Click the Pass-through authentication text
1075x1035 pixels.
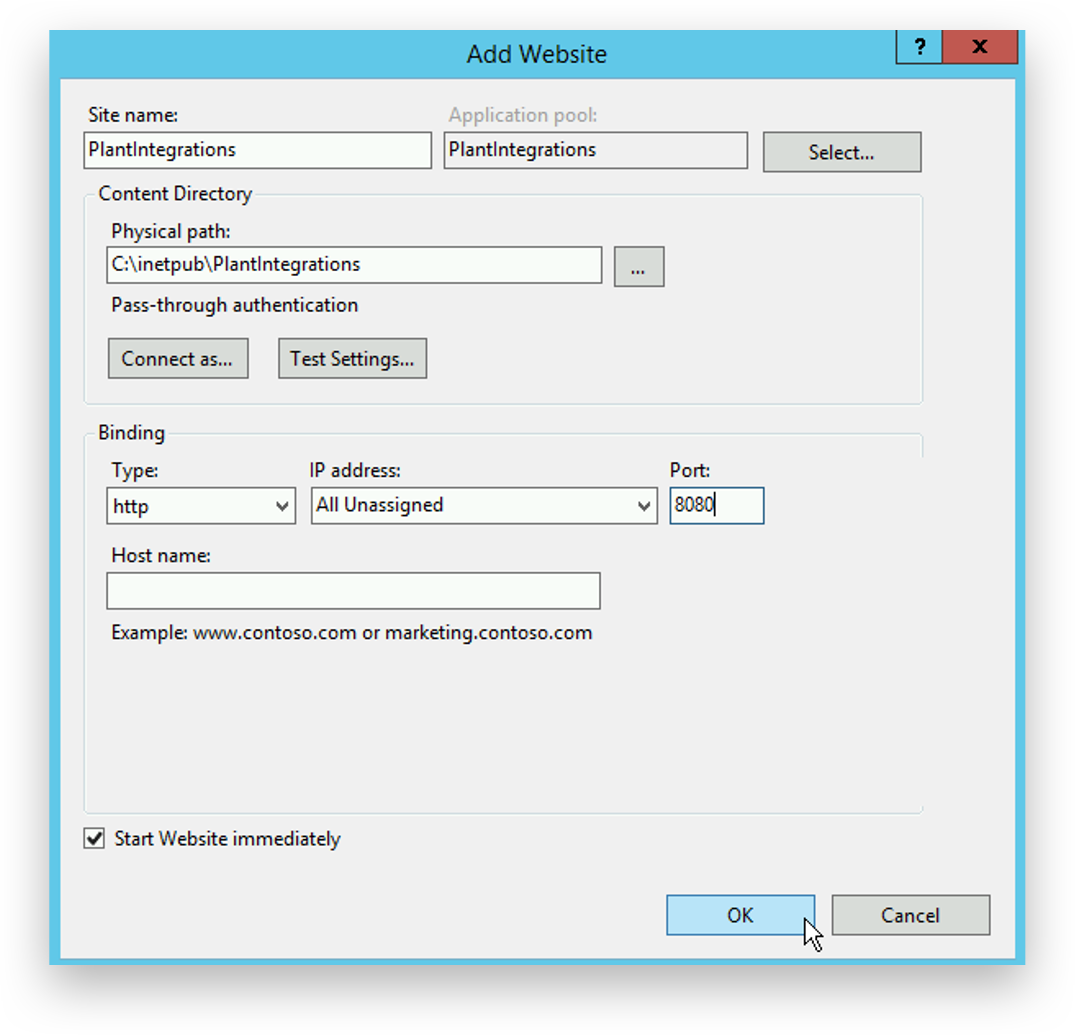(x=234, y=305)
